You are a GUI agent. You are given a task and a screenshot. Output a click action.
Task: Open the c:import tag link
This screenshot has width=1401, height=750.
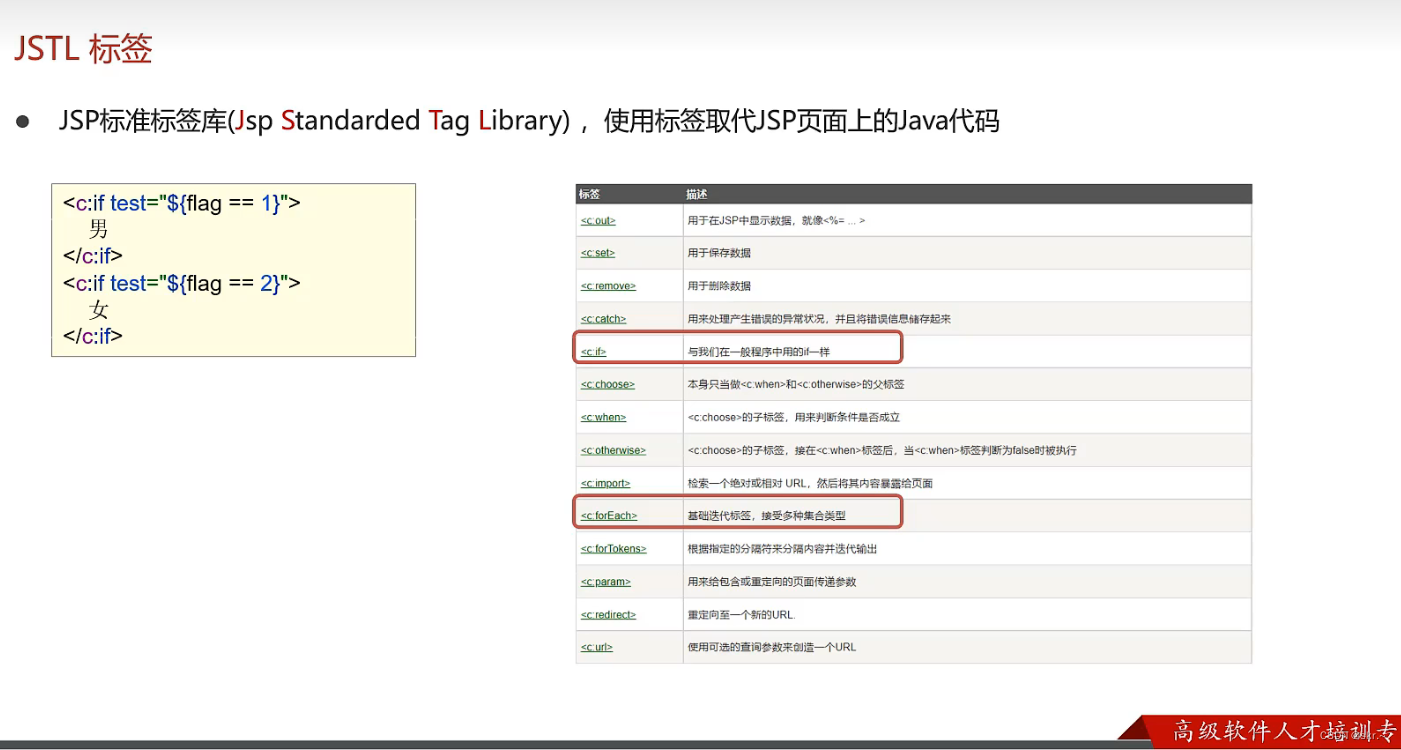pyautogui.click(x=605, y=483)
